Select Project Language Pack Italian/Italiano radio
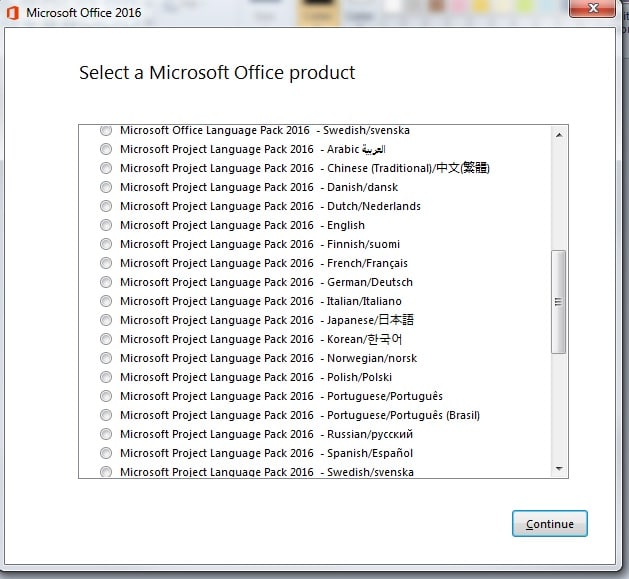The image size is (629, 579). point(106,301)
